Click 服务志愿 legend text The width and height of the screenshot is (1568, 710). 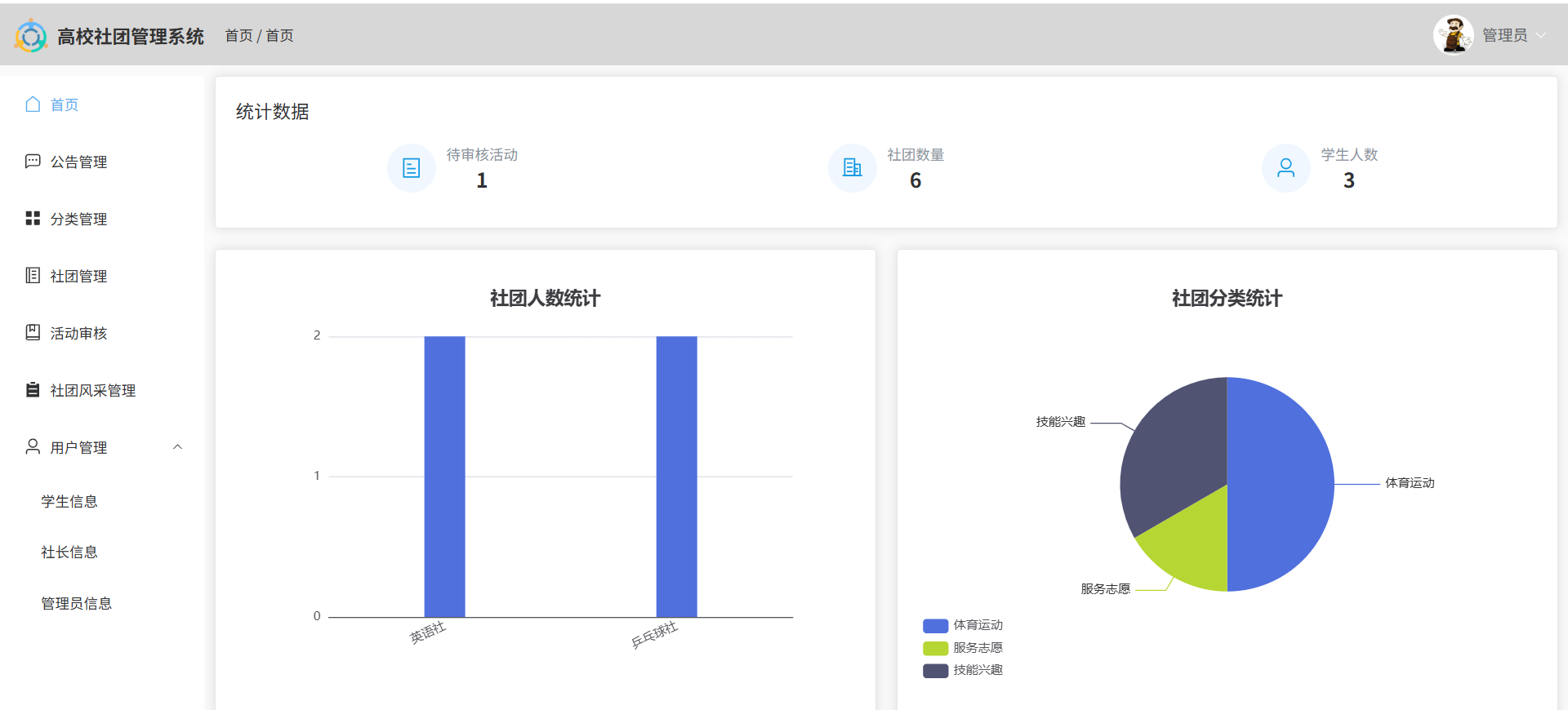click(x=978, y=648)
